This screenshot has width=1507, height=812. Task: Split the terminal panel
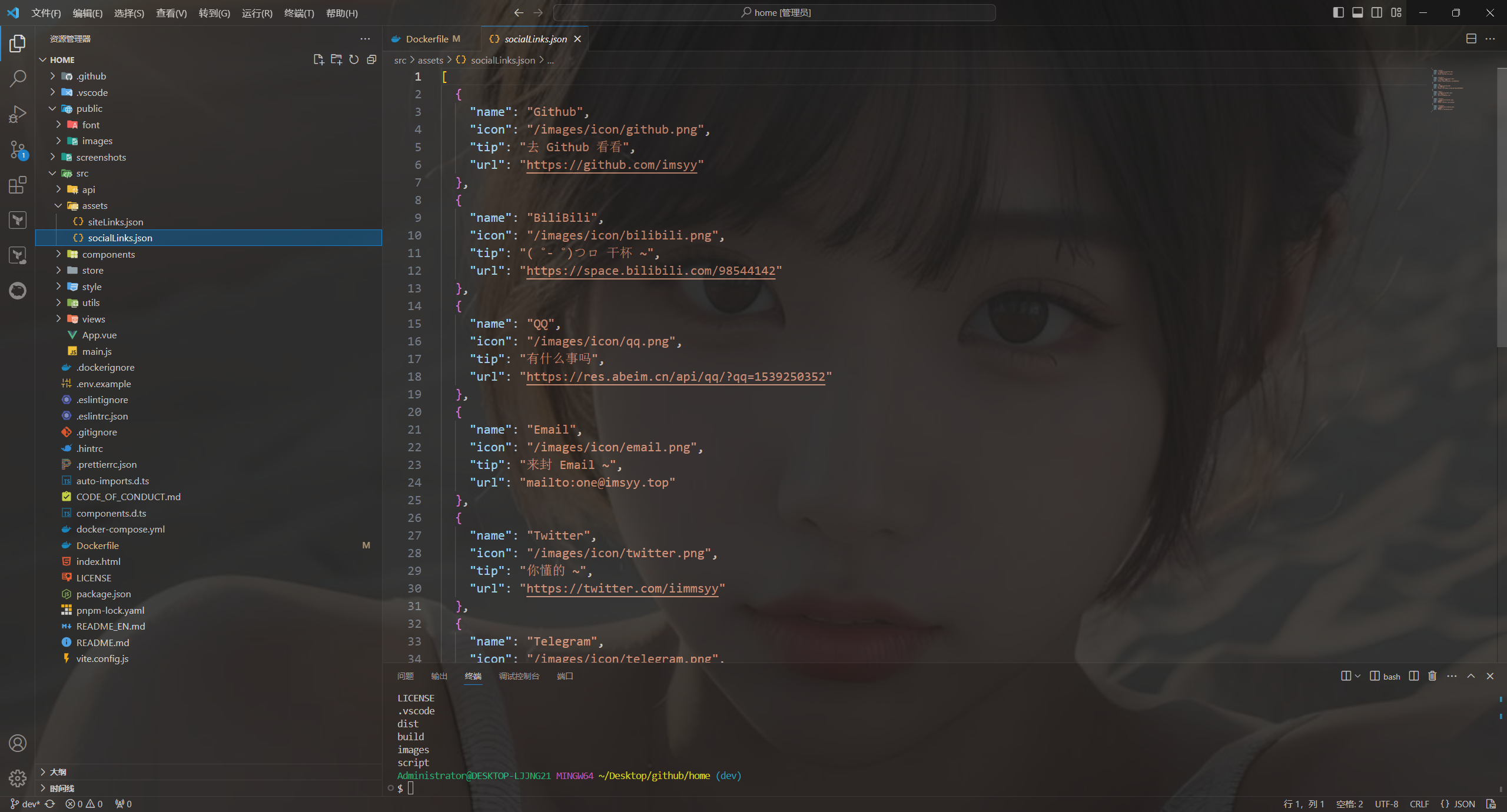point(1414,676)
